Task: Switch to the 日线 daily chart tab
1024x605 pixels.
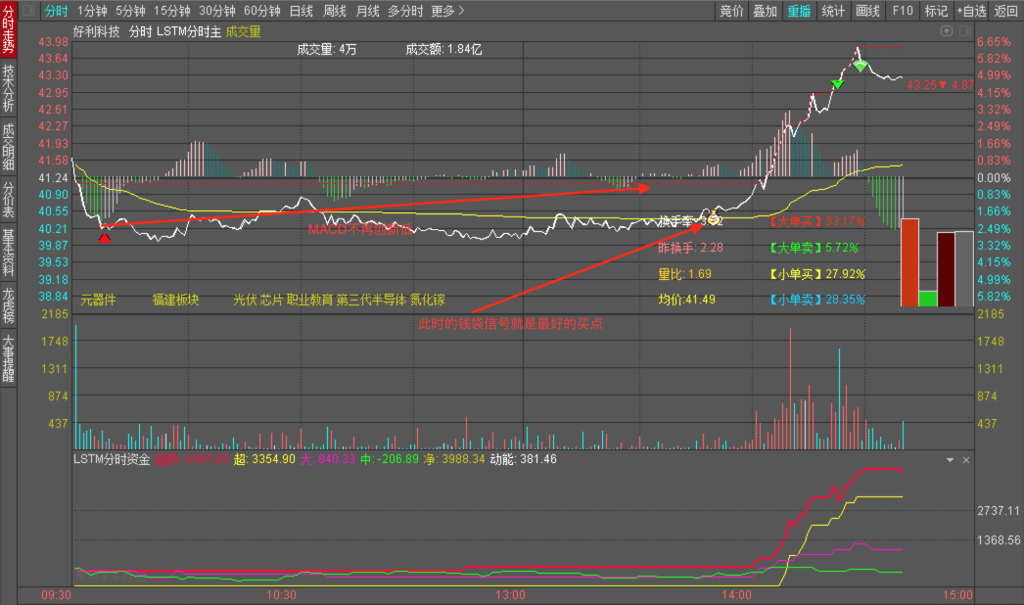Action: [x=300, y=11]
